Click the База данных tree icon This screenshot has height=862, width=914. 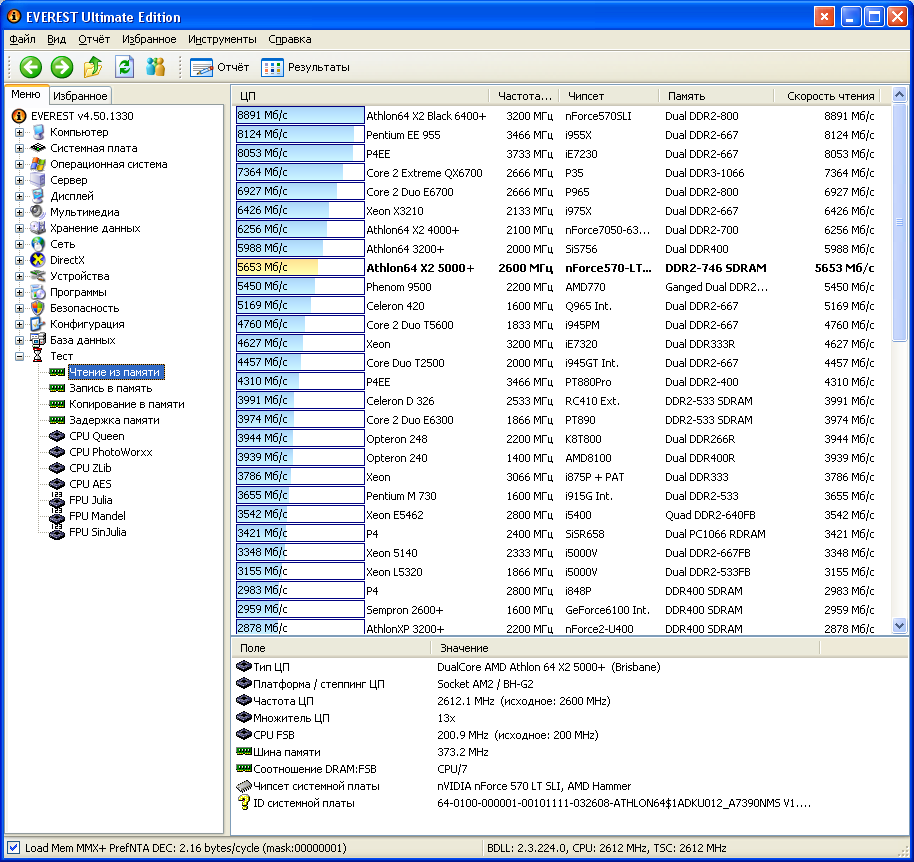point(38,340)
